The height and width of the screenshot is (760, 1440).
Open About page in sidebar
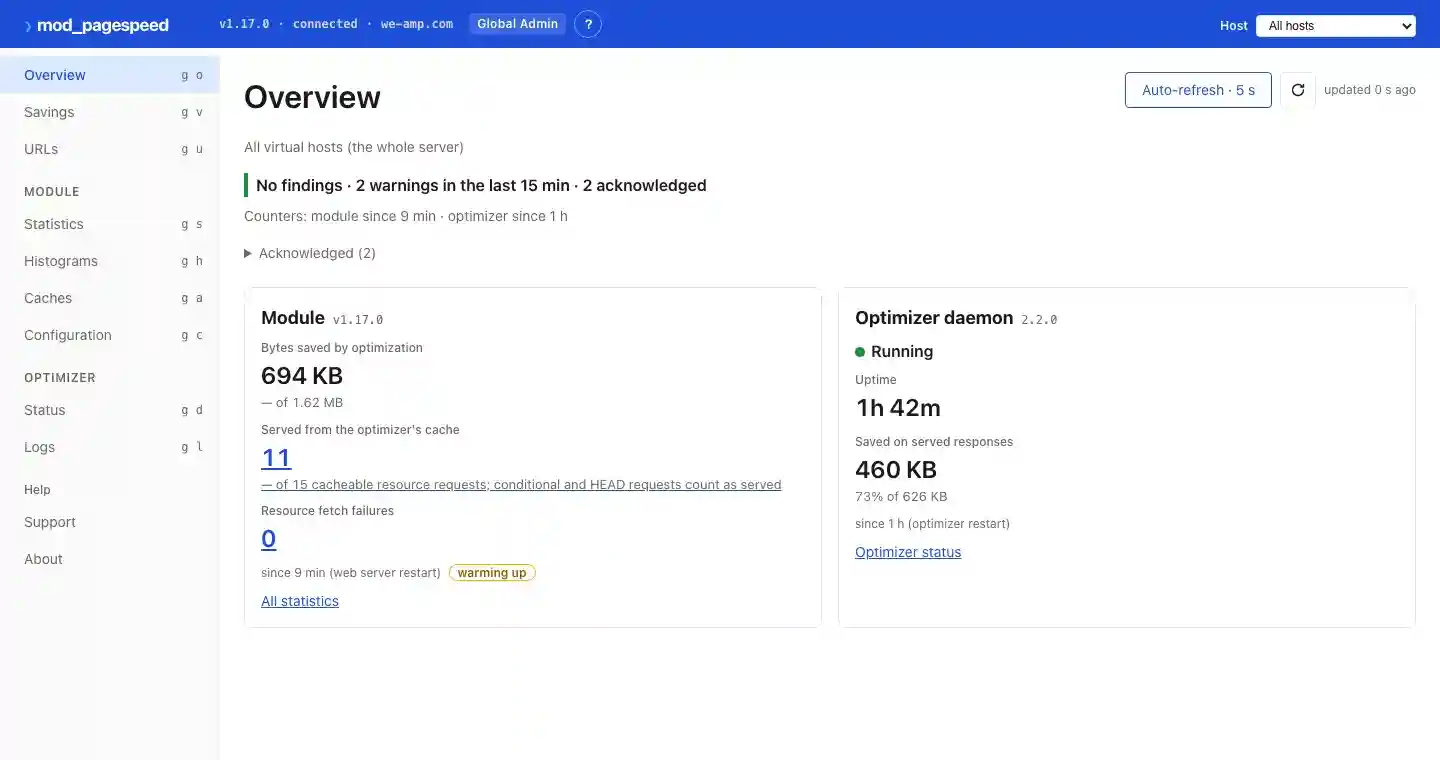tap(110, 559)
